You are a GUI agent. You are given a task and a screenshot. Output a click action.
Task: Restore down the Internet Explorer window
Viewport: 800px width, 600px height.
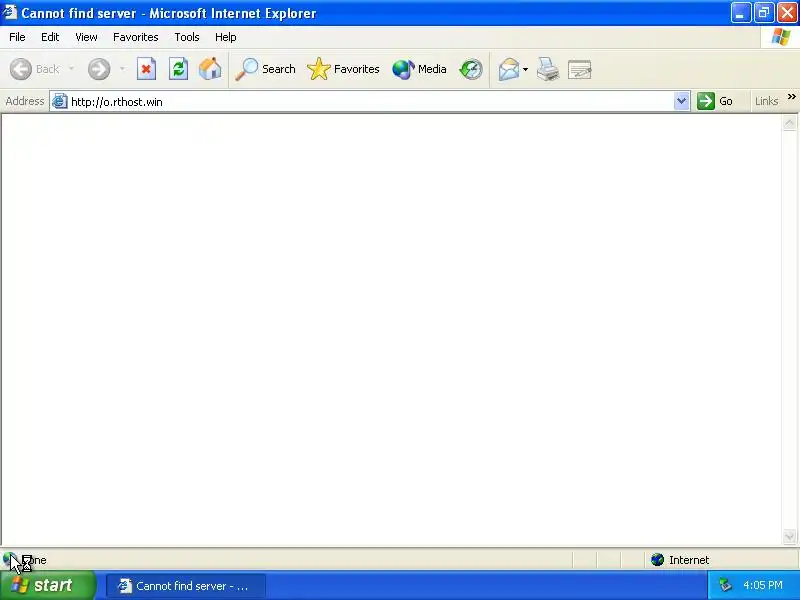(764, 13)
